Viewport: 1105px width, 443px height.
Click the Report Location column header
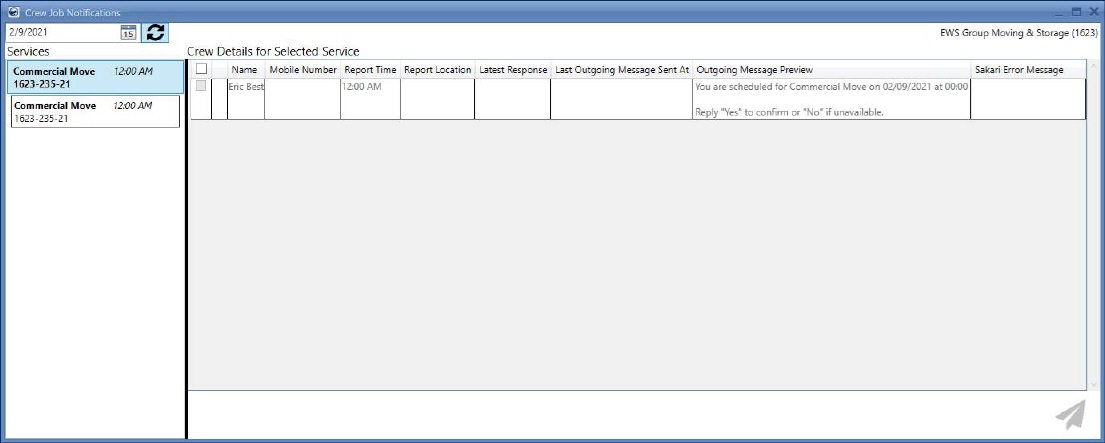point(437,70)
